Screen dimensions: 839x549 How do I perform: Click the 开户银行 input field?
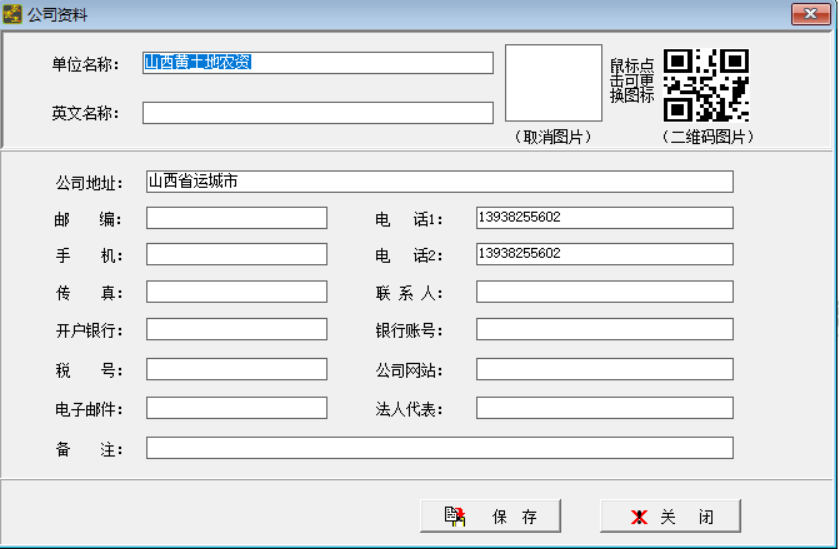237,330
